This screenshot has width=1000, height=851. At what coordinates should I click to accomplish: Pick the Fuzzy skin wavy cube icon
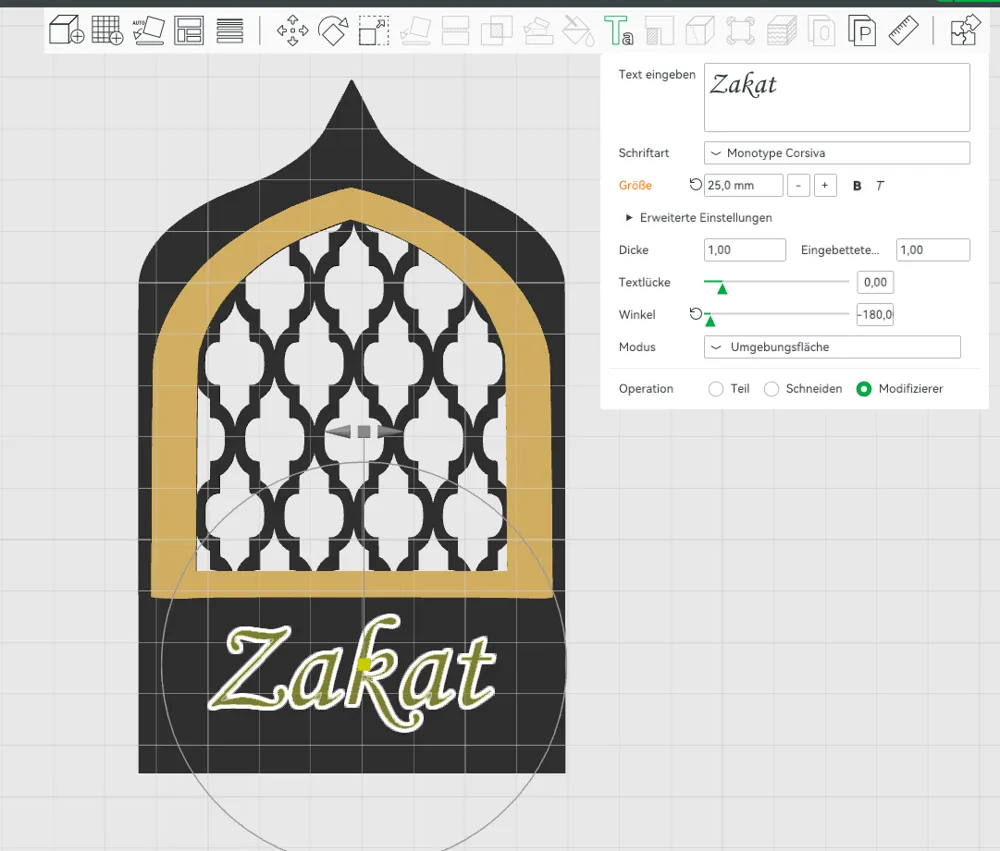781,30
